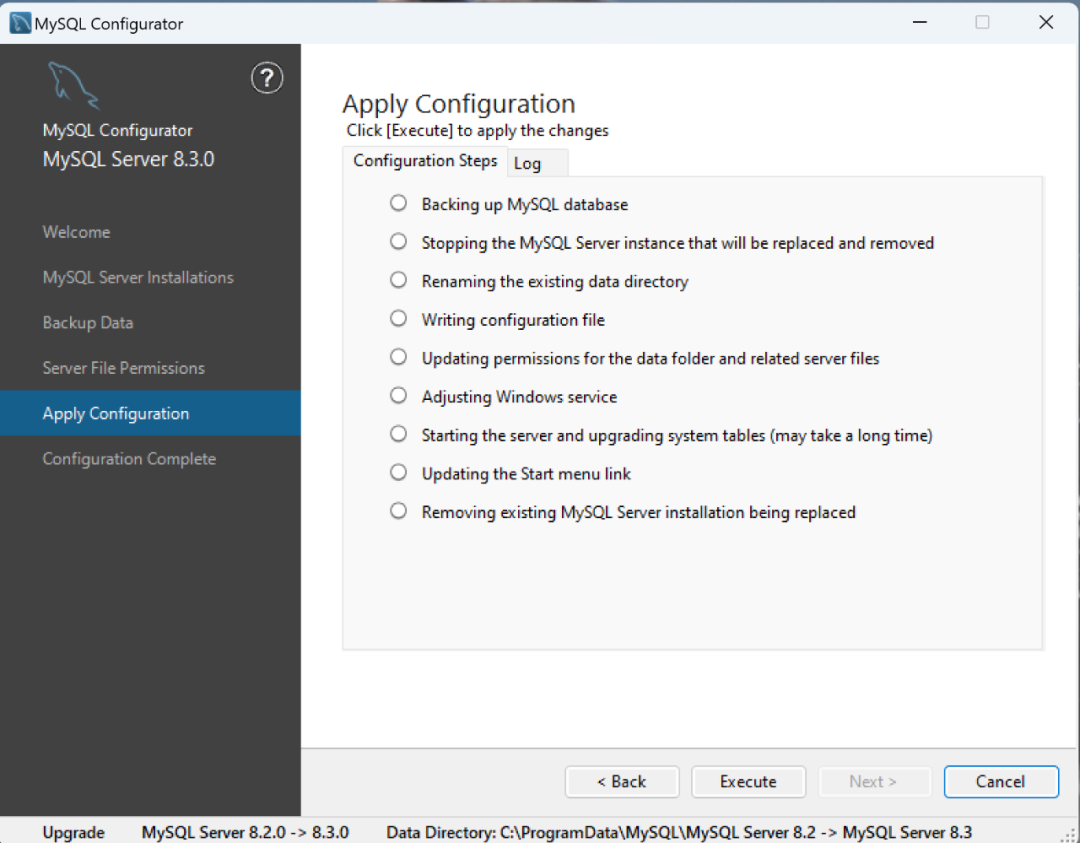Viewport: 1080px width, 843px height.
Task: Select the 'Updating permissions for the data folder' indicator
Action: pyautogui.click(x=398, y=357)
